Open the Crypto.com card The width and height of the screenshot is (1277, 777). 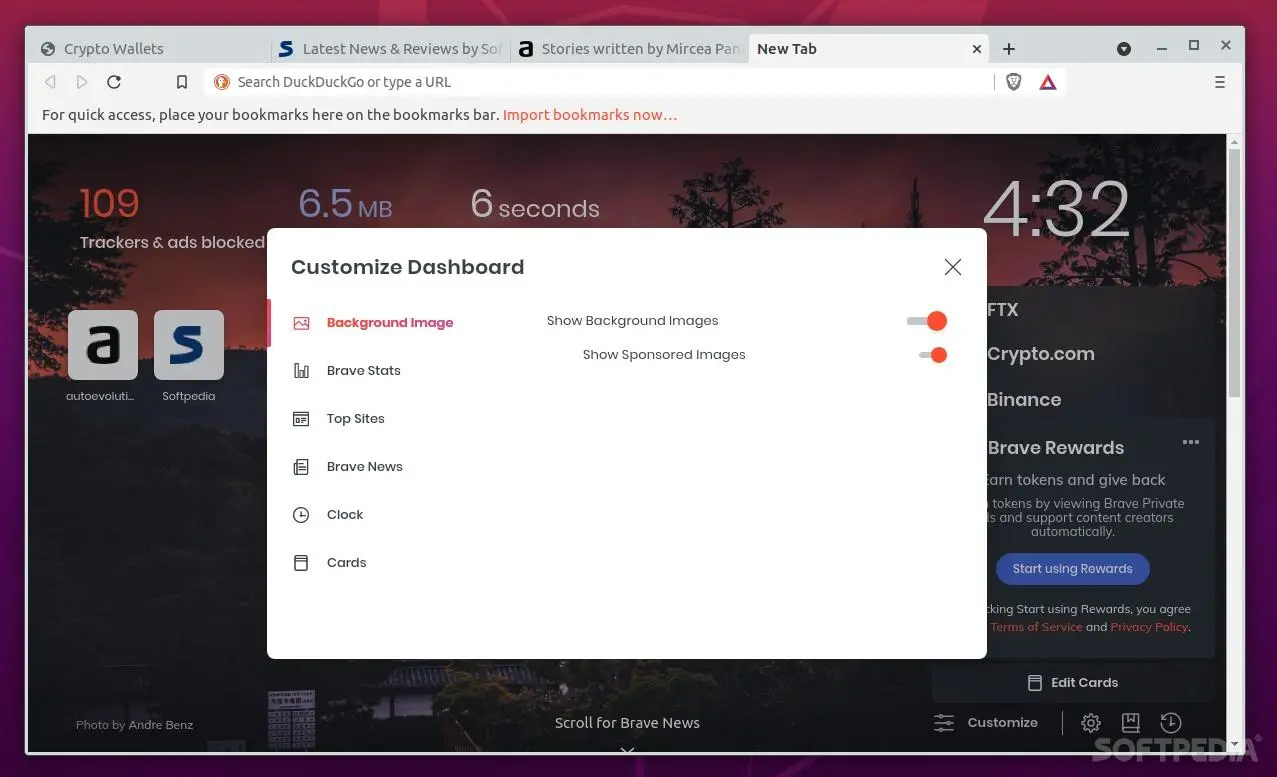coord(1040,354)
